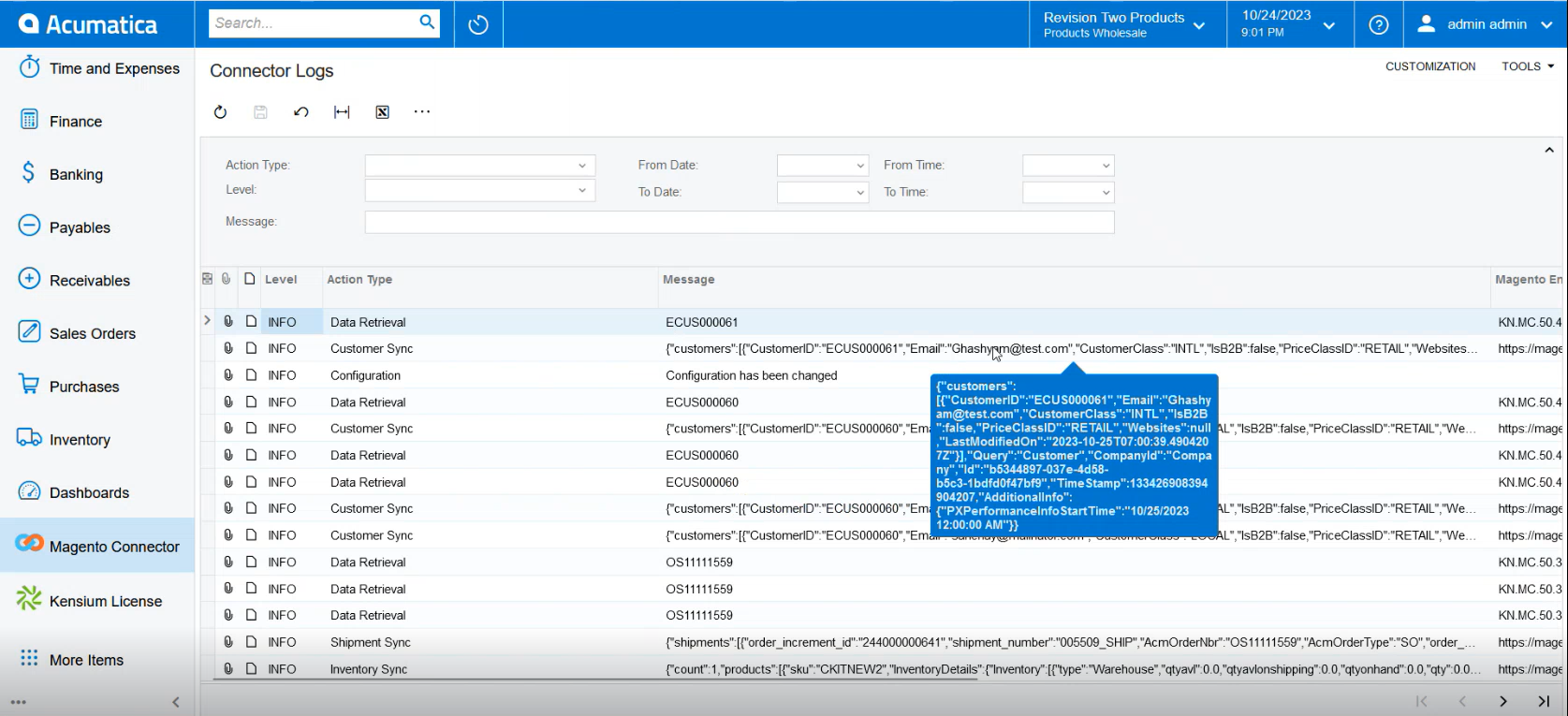
Task: Go to the next page of logs
Action: click(x=1502, y=701)
